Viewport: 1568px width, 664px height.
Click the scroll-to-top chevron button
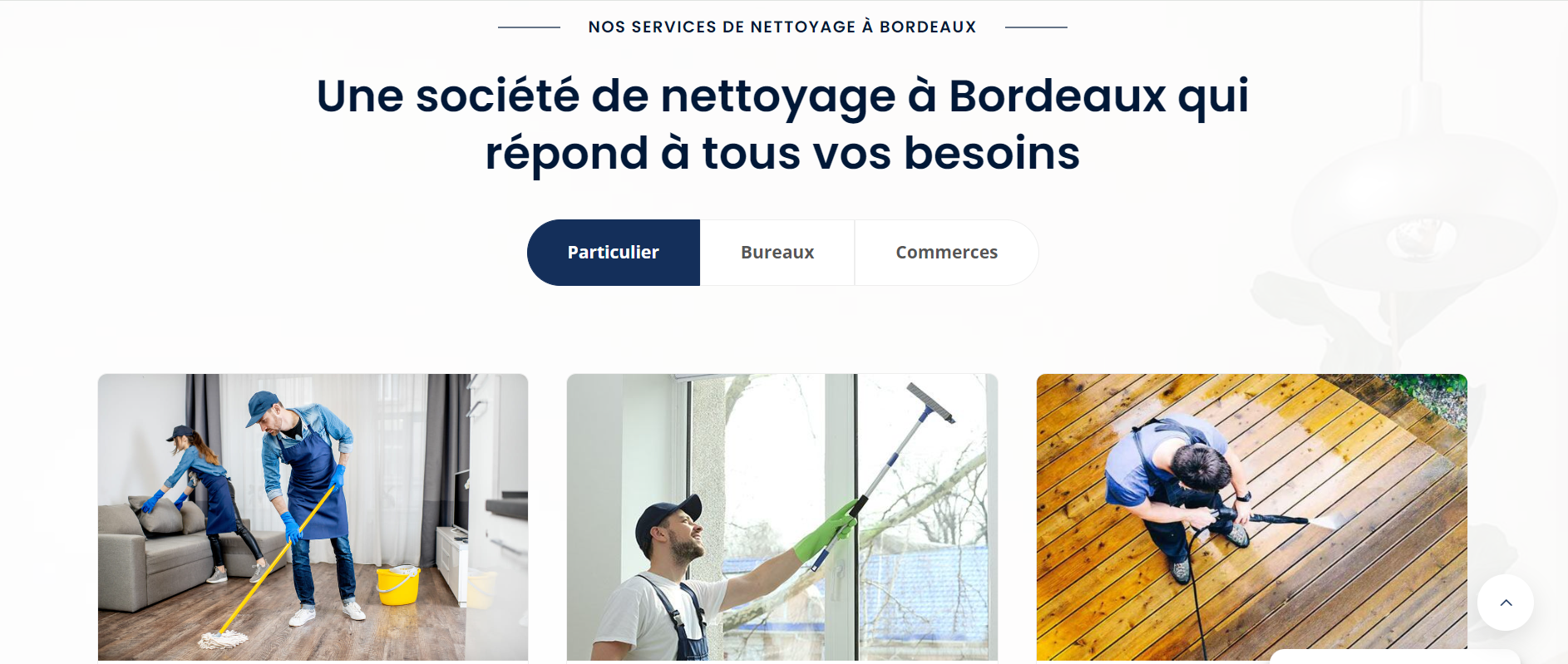pos(1505,603)
